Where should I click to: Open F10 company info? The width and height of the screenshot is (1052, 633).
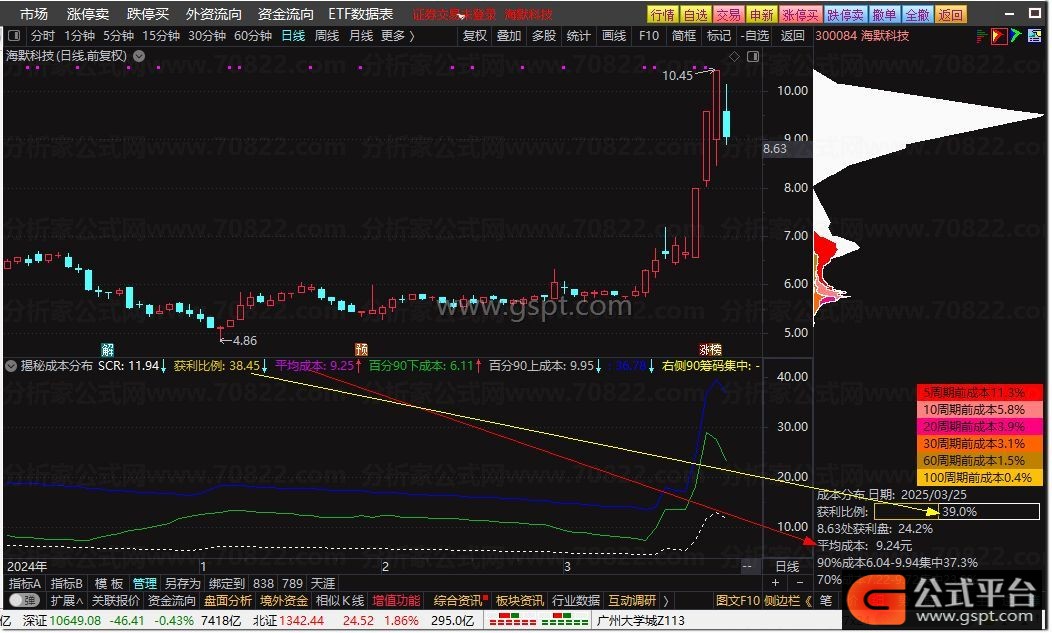point(649,36)
